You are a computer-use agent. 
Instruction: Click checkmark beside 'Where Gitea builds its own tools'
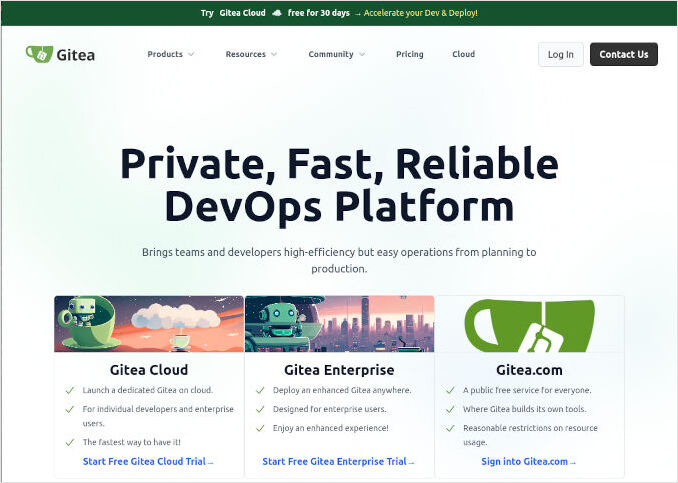[450, 409]
